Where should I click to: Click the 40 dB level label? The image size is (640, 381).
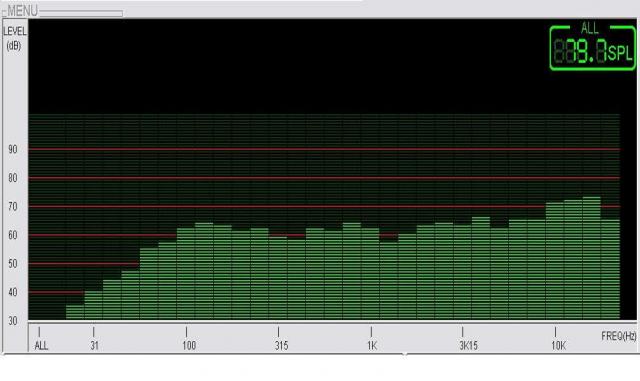pos(13,292)
